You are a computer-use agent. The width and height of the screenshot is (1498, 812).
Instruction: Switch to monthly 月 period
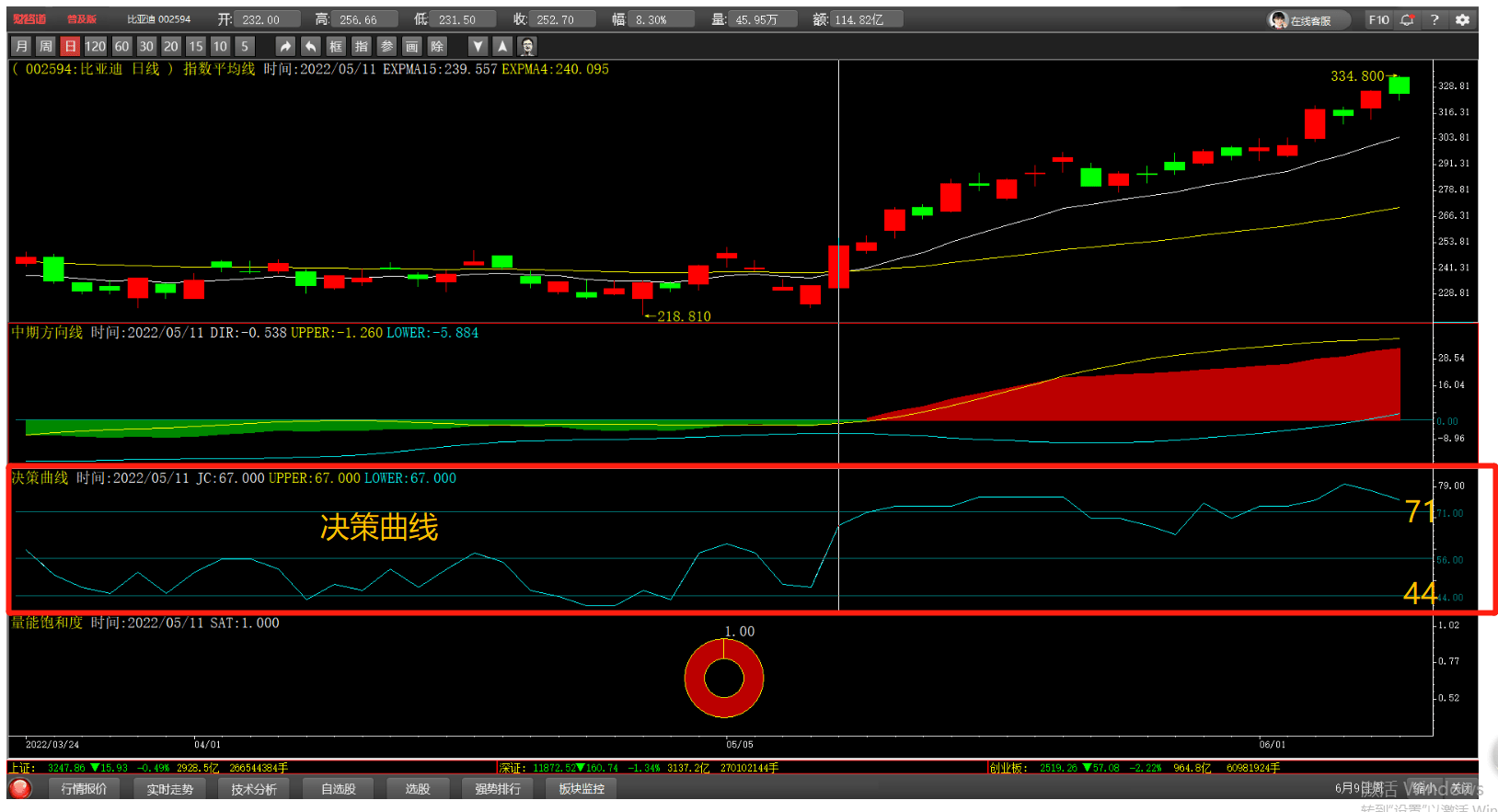[x=21, y=46]
